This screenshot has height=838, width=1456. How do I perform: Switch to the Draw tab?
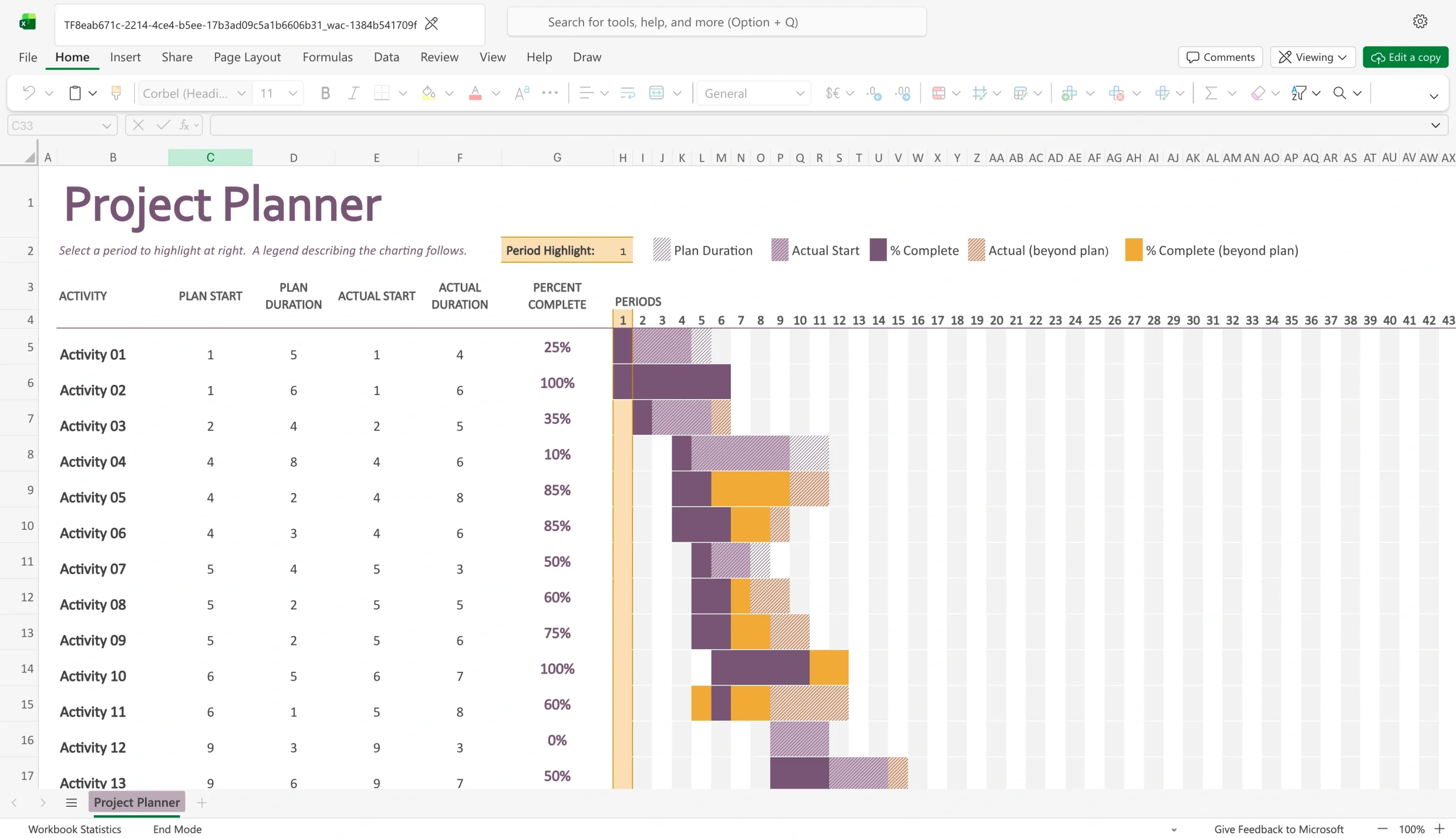tap(586, 57)
